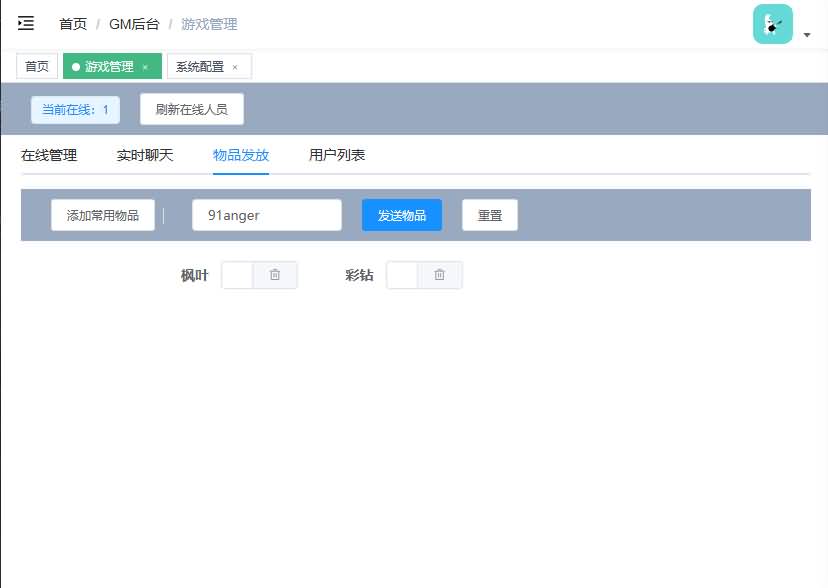
Task: Expand the dropdown arrow beside the avatar
Action: coord(806,33)
